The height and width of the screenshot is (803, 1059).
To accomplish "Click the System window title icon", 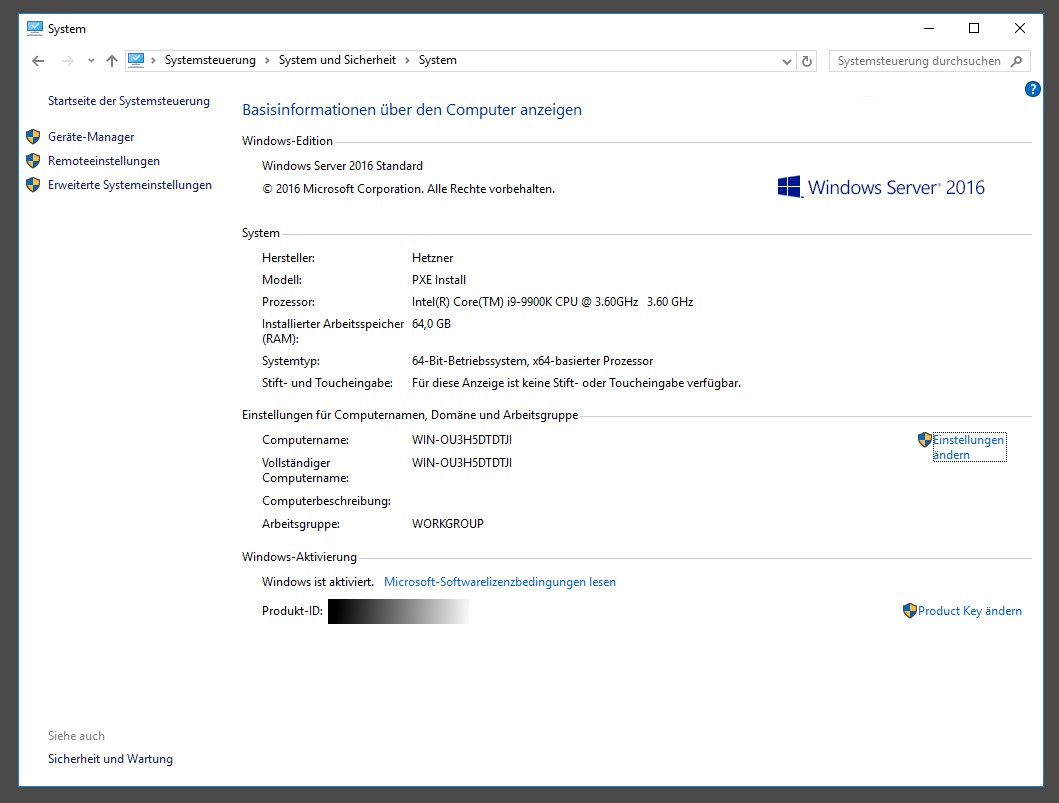I will point(34,28).
